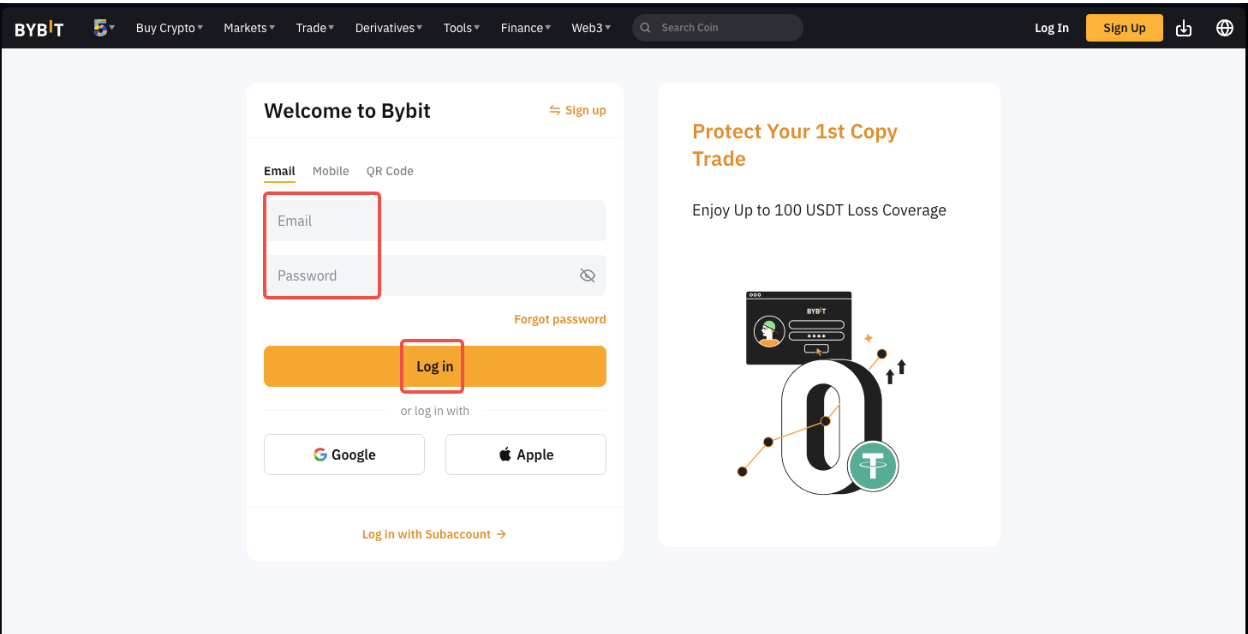Click the yellow Sign Up button

pyautogui.click(x=1124, y=28)
